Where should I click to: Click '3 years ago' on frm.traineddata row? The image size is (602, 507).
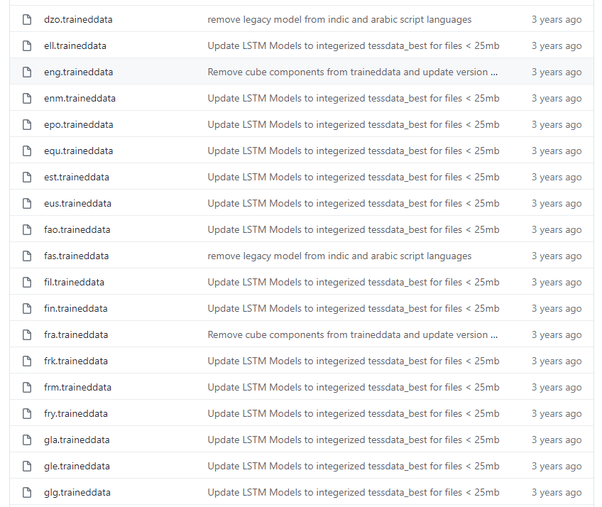(556, 387)
